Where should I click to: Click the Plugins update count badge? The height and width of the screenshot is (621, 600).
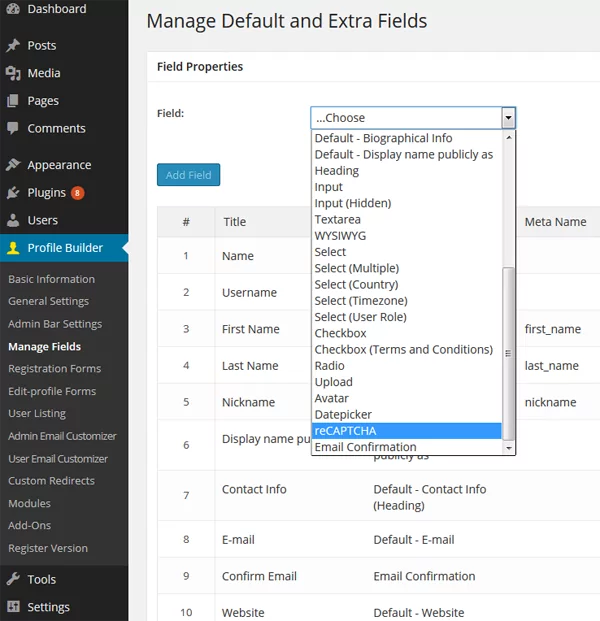pos(77,193)
